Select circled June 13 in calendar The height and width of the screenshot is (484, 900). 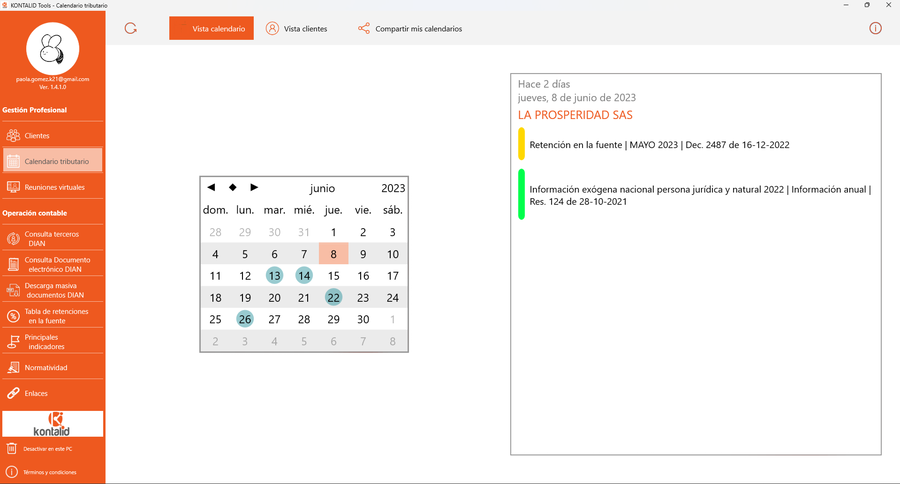click(274, 276)
